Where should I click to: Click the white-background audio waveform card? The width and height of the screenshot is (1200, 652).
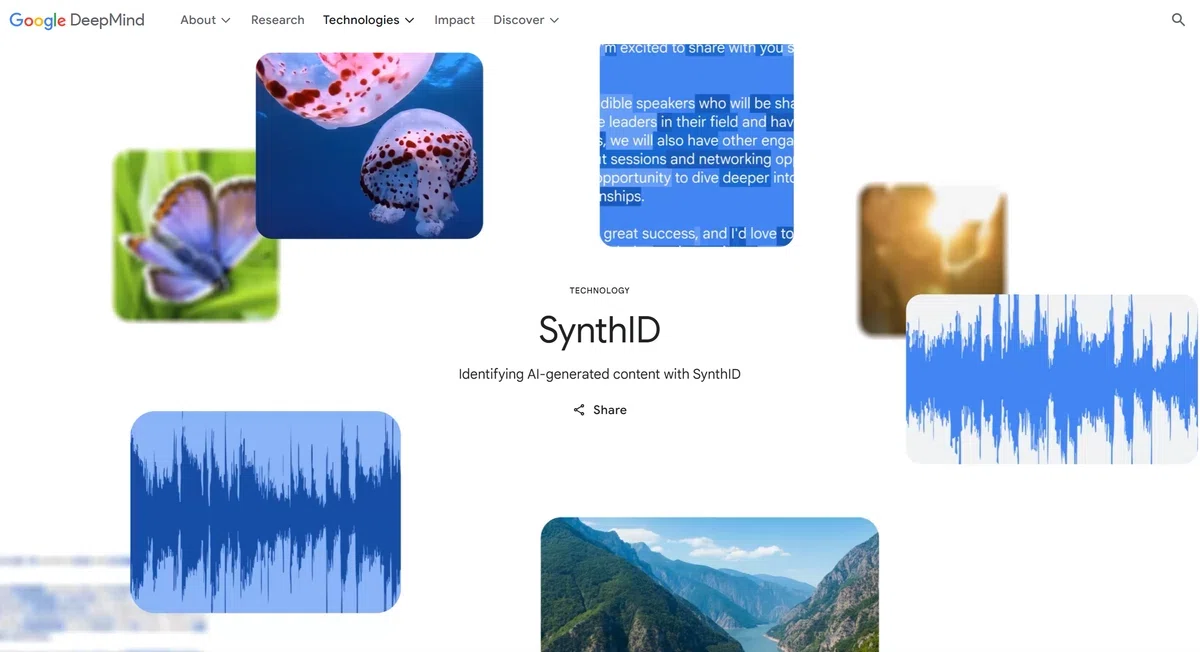(1051, 379)
